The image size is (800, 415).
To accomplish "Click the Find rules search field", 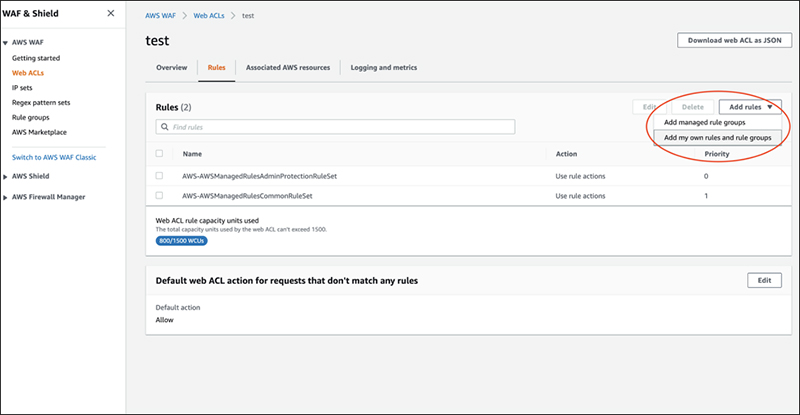I will pos(340,128).
